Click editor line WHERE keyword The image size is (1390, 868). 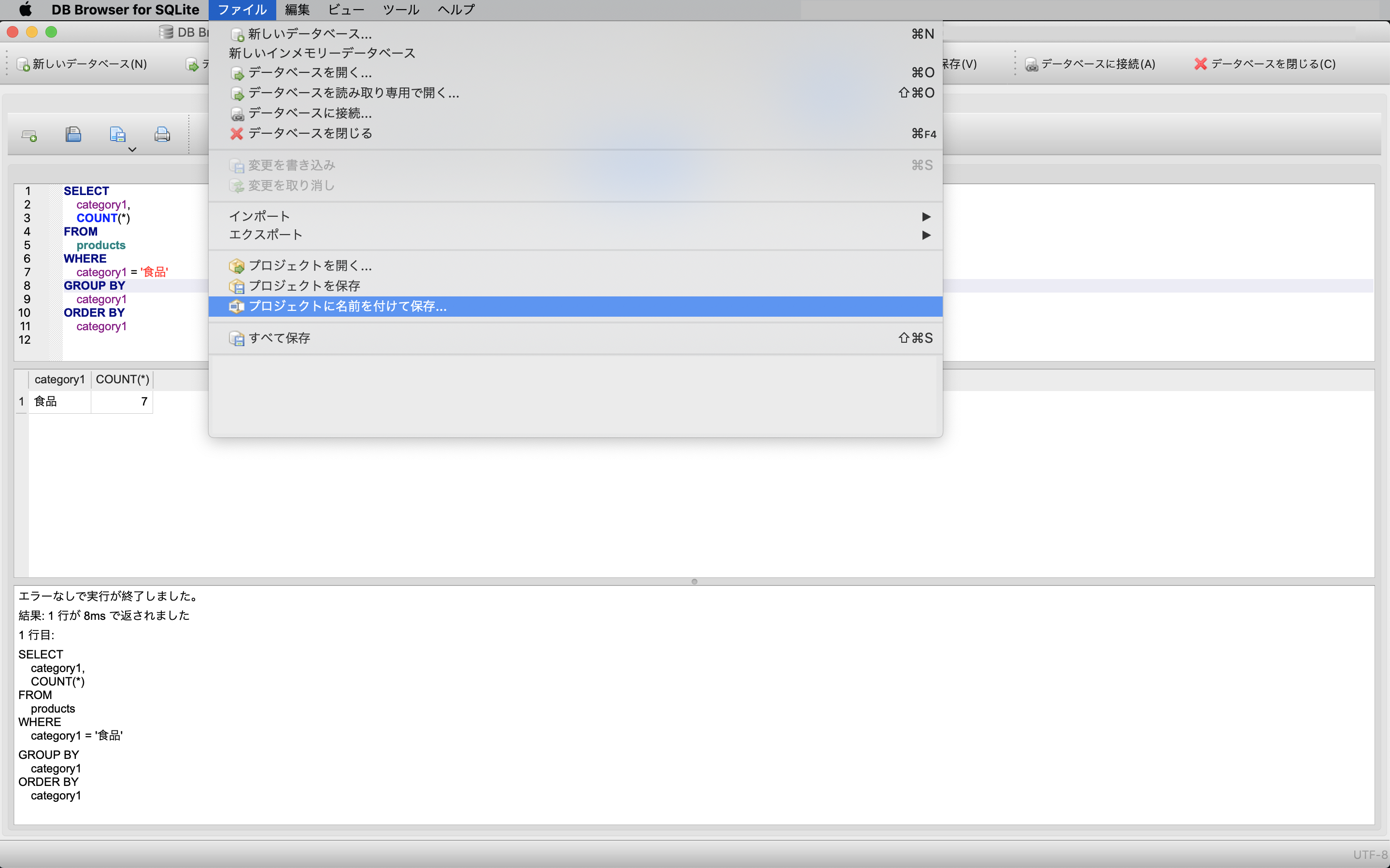85,259
